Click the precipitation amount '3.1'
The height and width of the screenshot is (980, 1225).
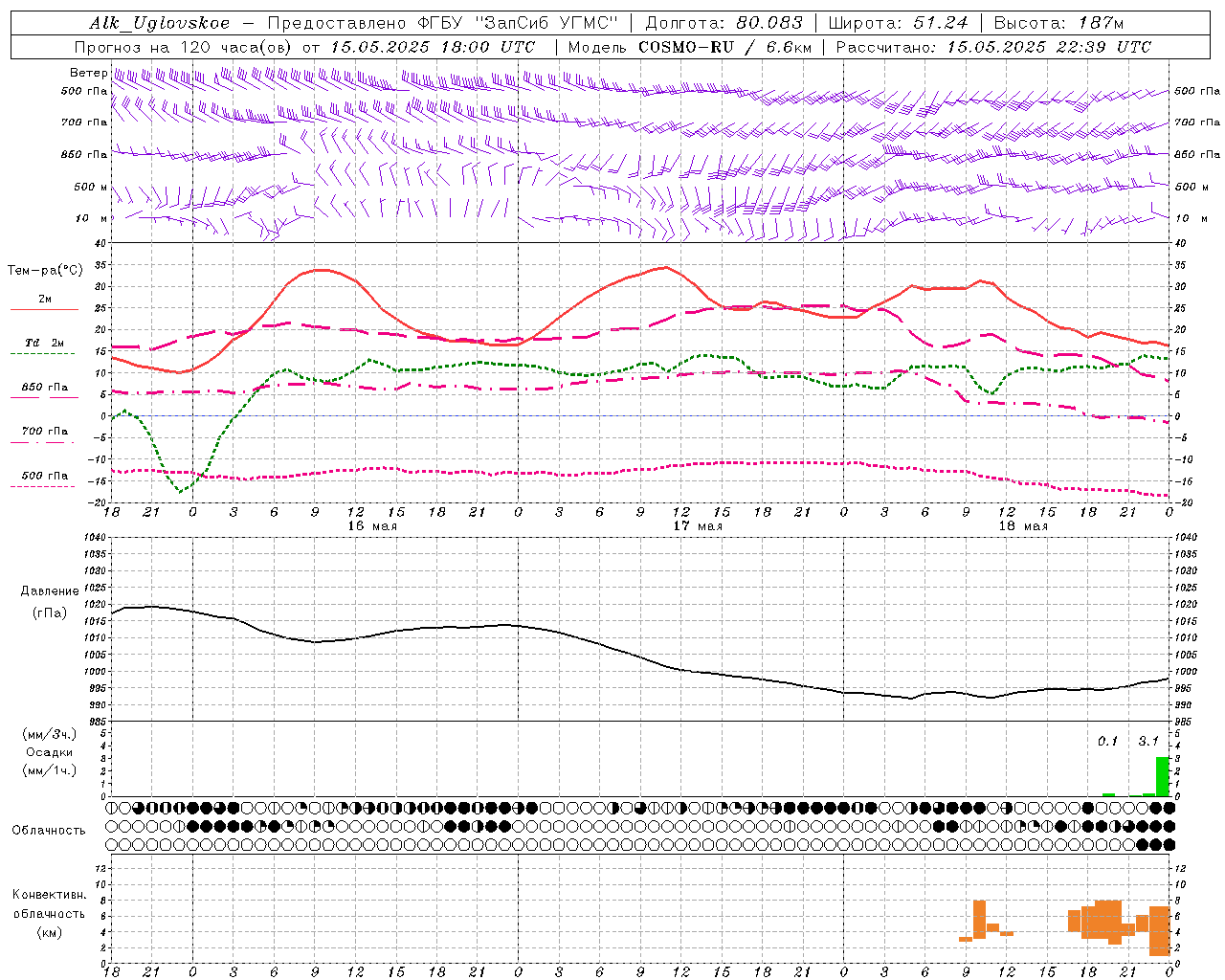(1147, 741)
